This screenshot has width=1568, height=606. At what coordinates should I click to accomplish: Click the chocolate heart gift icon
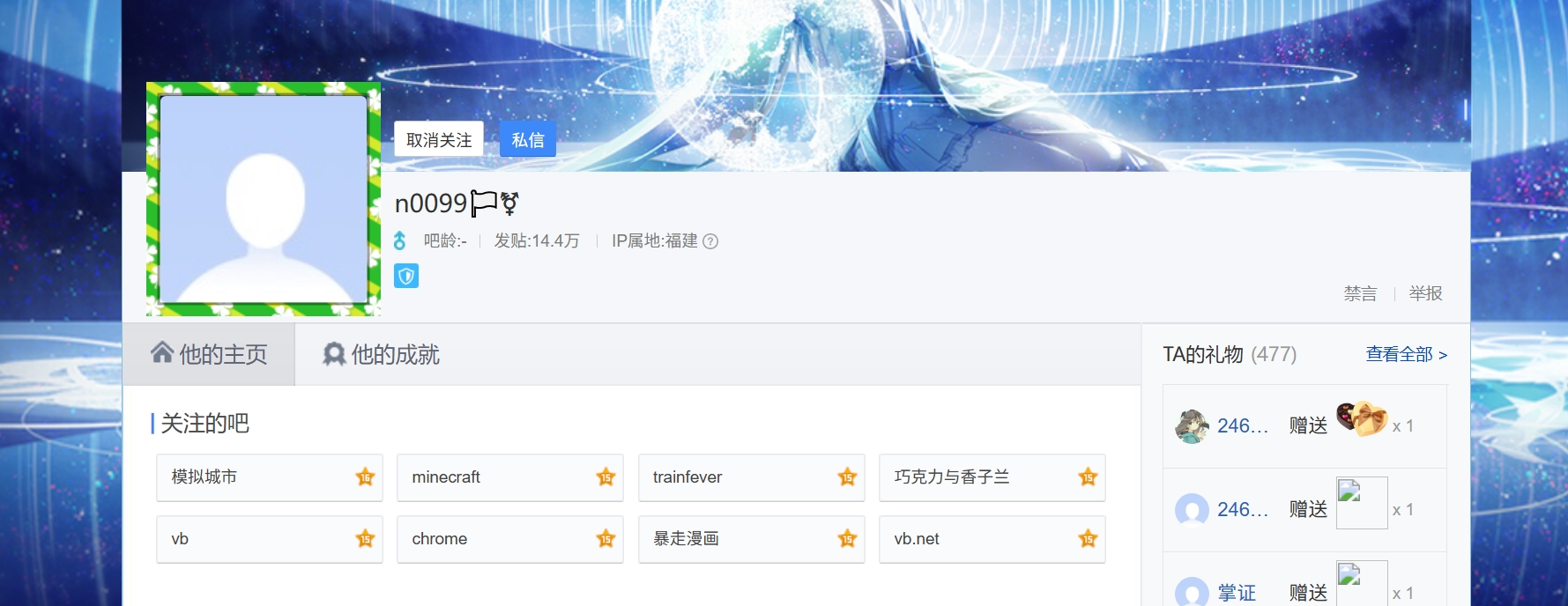[x=1362, y=418]
